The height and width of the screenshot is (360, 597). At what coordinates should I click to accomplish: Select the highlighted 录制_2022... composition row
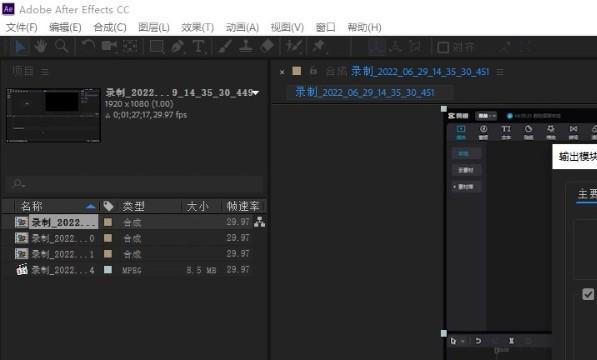[x=133, y=222]
